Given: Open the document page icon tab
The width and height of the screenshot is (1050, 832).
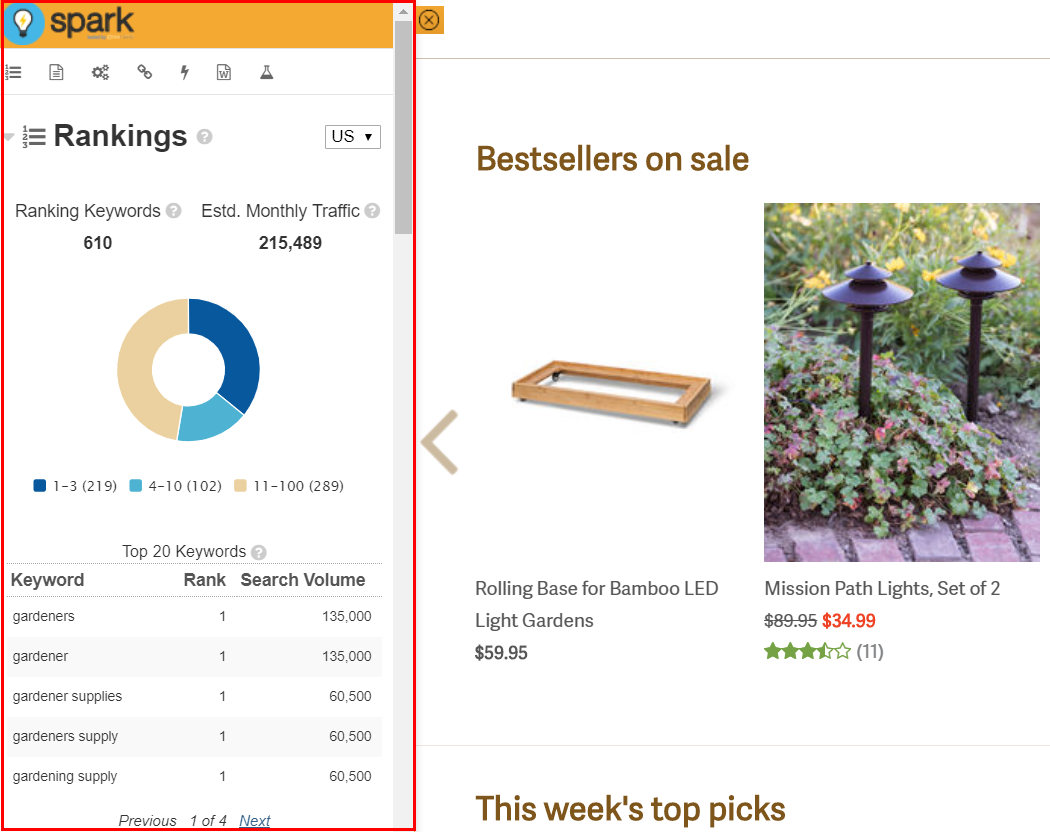Looking at the screenshot, I should click(57, 72).
